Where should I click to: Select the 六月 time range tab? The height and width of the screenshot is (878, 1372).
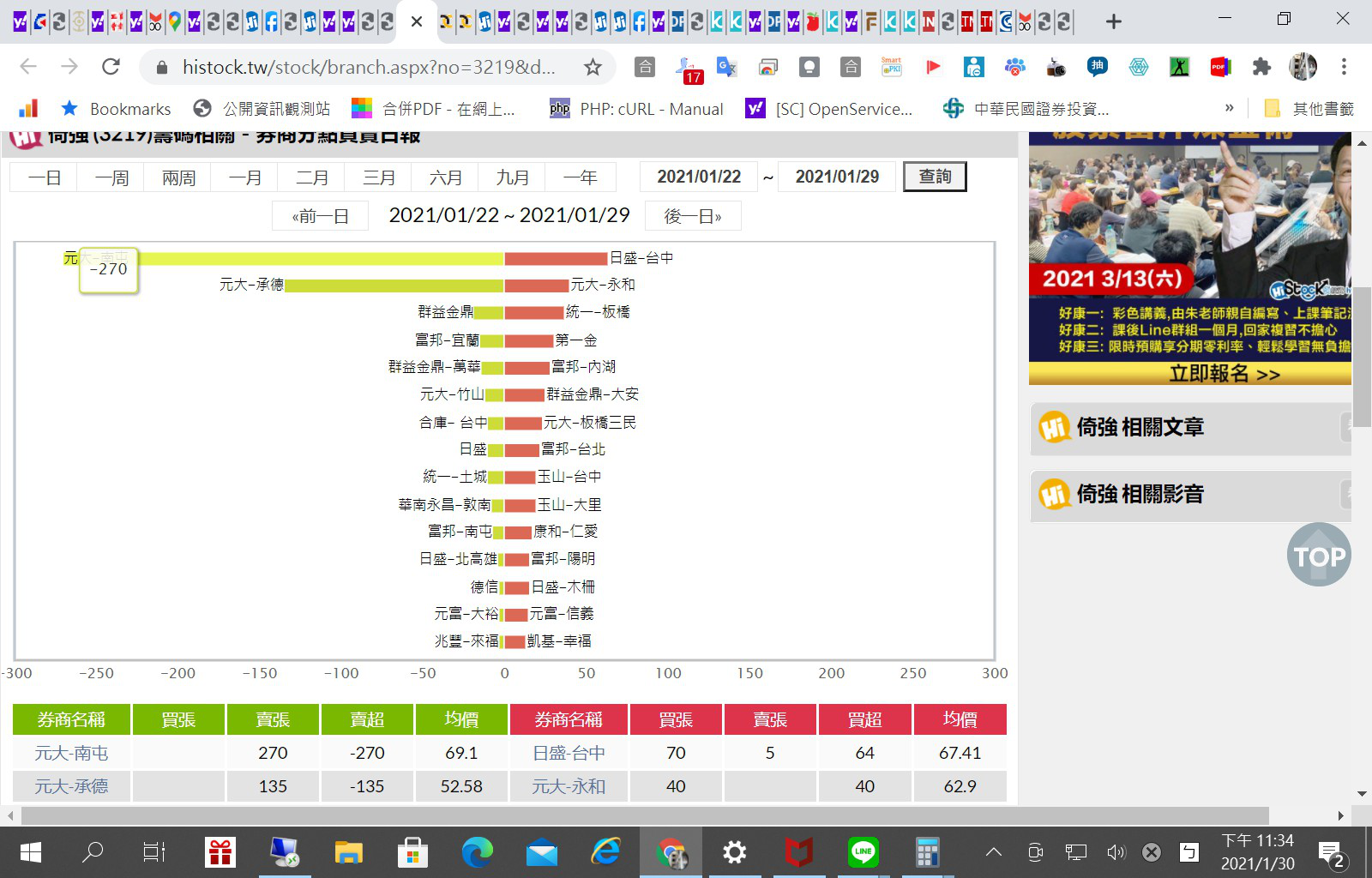(x=446, y=177)
